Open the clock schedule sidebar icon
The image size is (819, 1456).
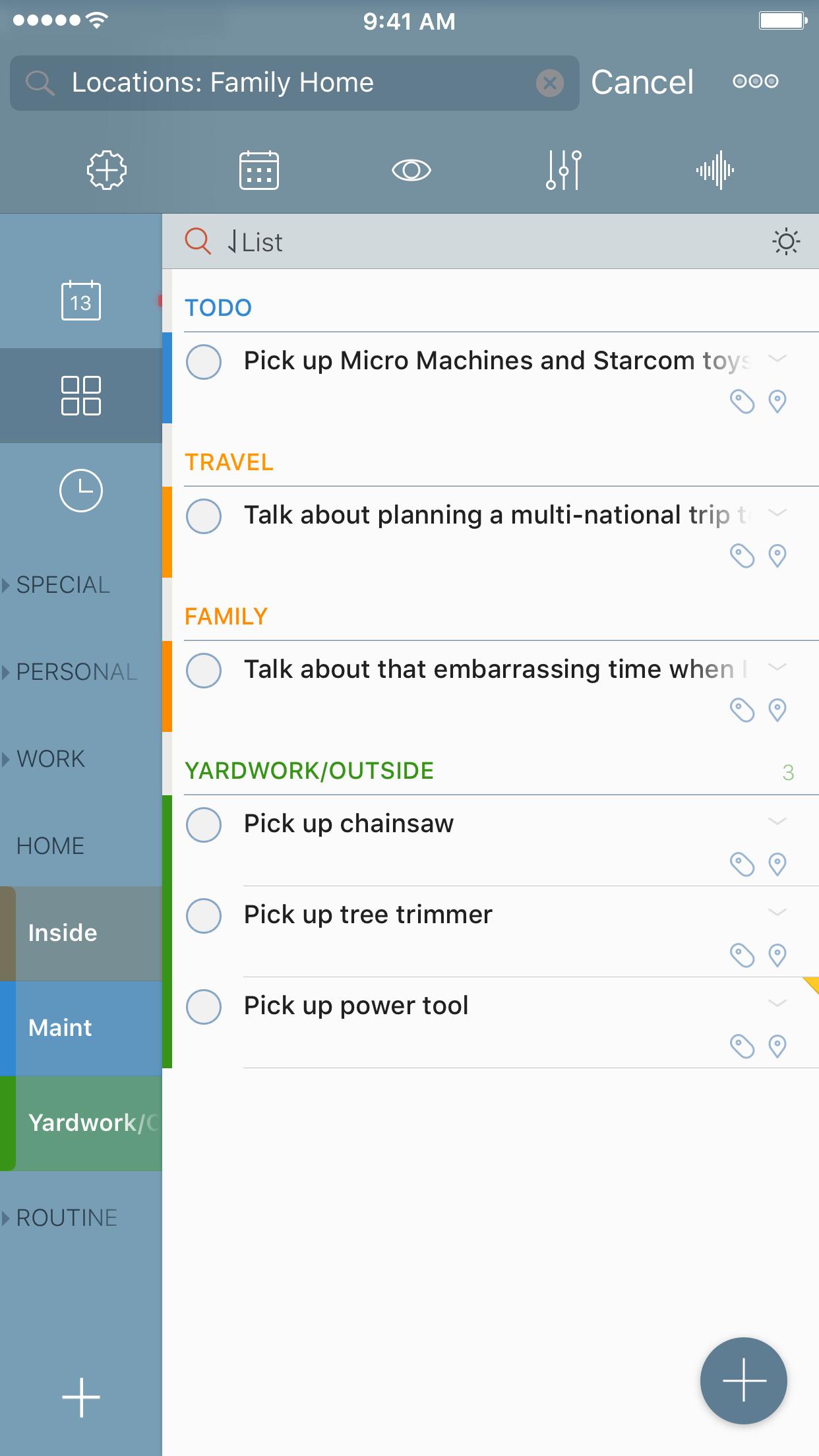click(x=80, y=491)
